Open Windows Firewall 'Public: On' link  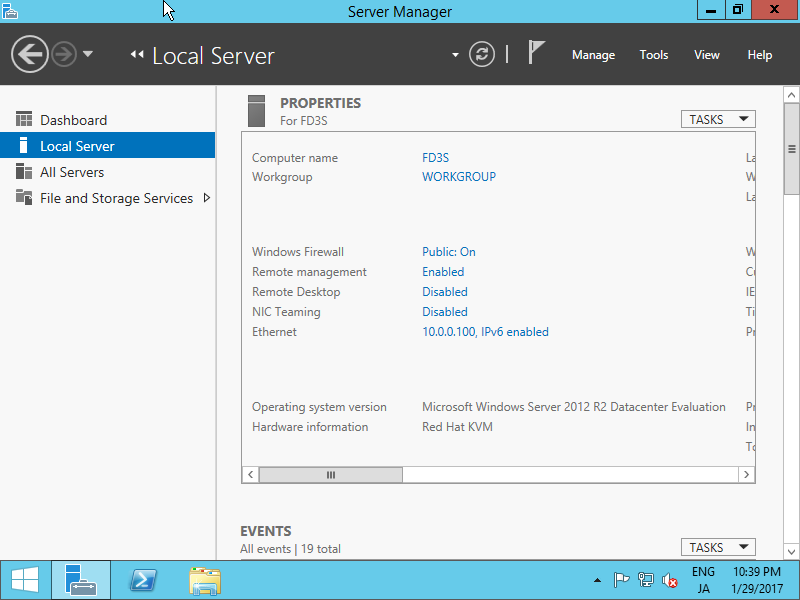pyautogui.click(x=448, y=252)
